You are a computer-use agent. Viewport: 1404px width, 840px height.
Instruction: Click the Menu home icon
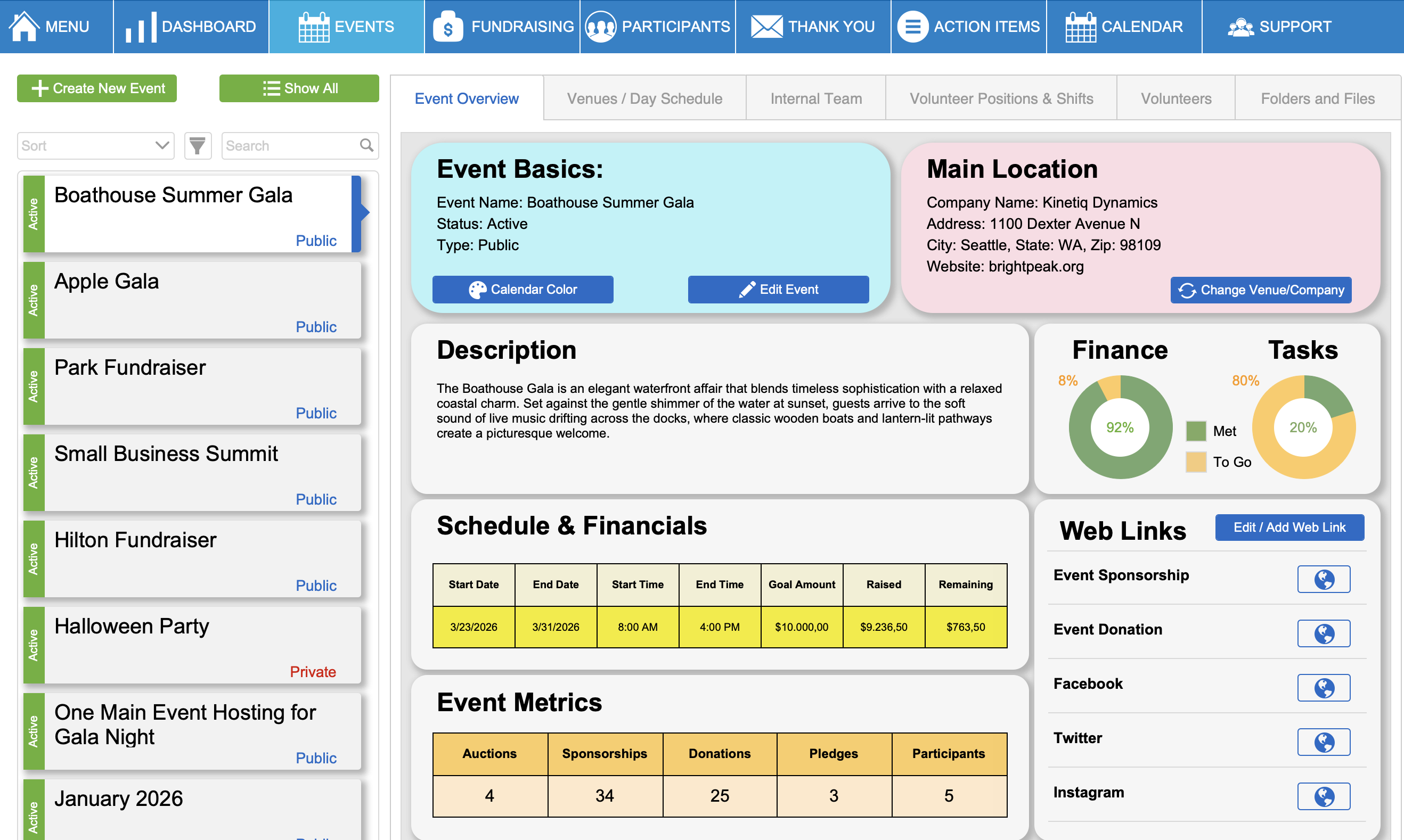[24, 26]
